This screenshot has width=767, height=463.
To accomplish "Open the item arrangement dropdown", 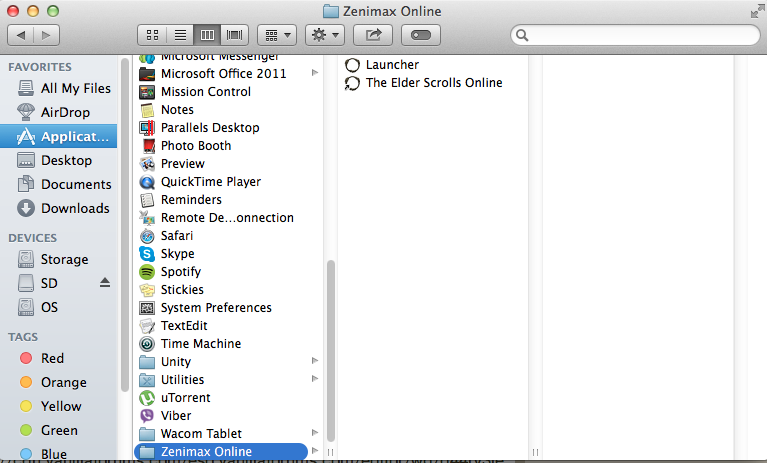I will [277, 35].
